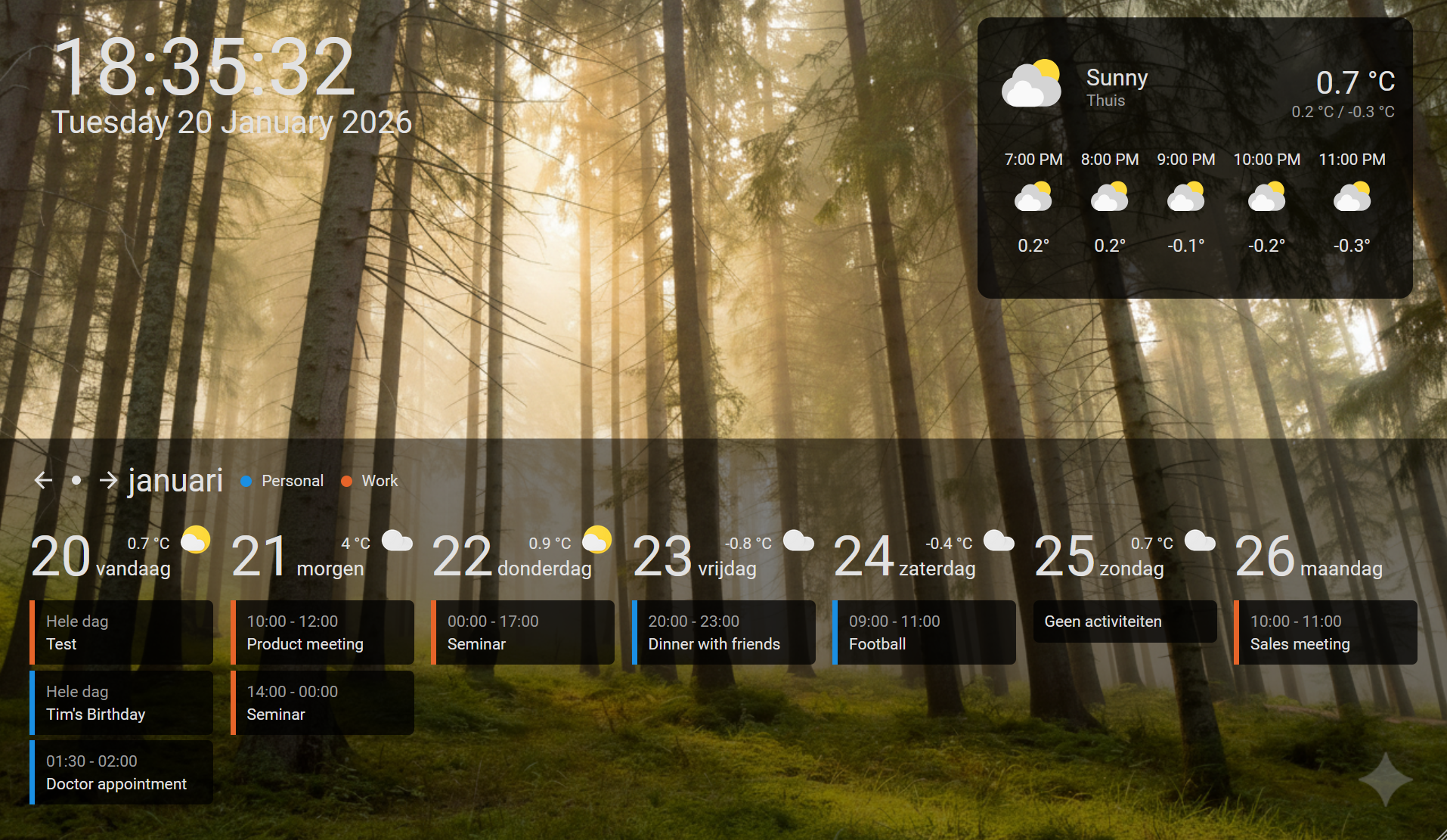Click the 11:00 PM forecast weather icon
This screenshot has width=1447, height=840.
point(1352,197)
